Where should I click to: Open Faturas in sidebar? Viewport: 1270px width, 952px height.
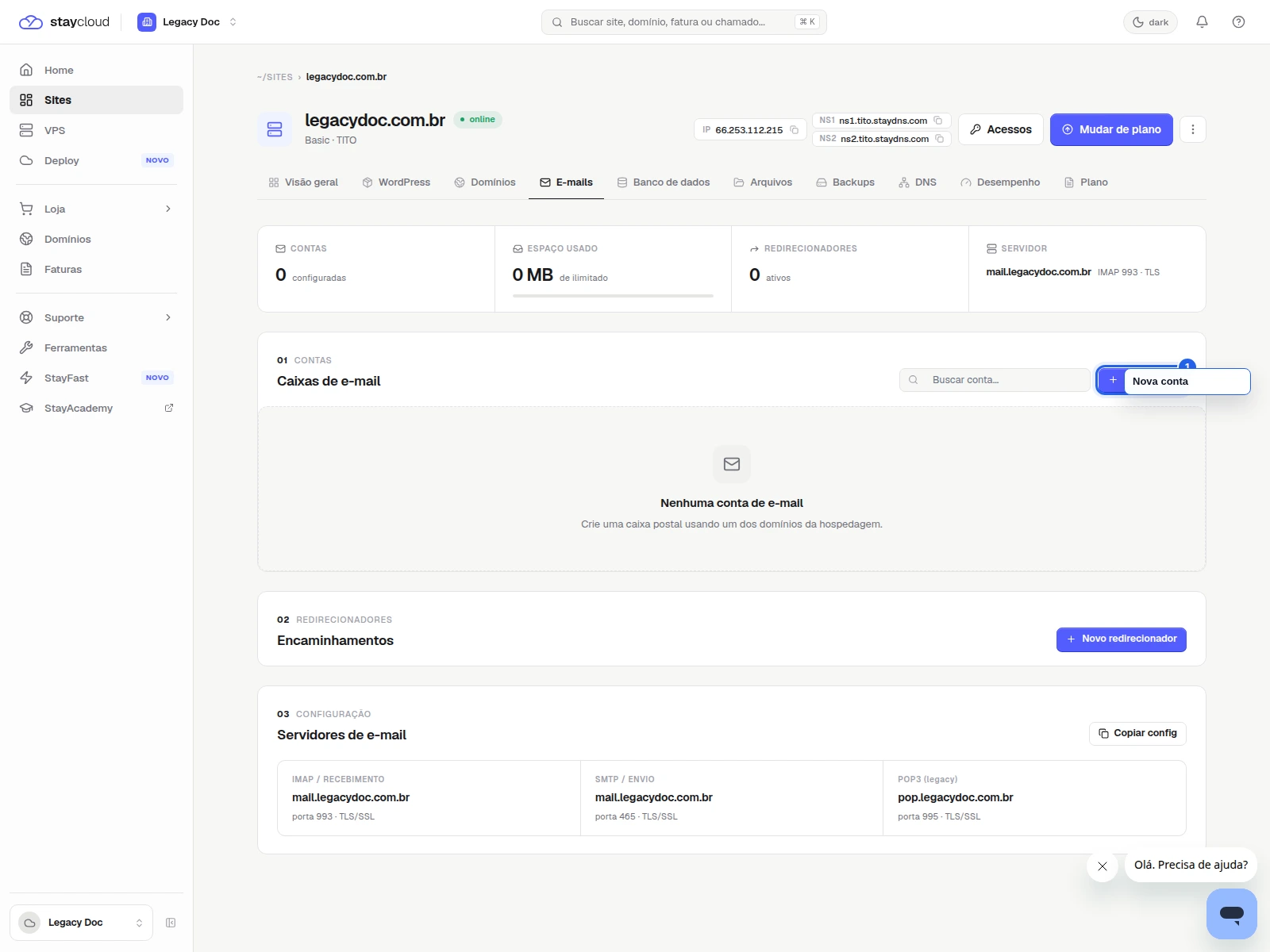click(x=96, y=269)
